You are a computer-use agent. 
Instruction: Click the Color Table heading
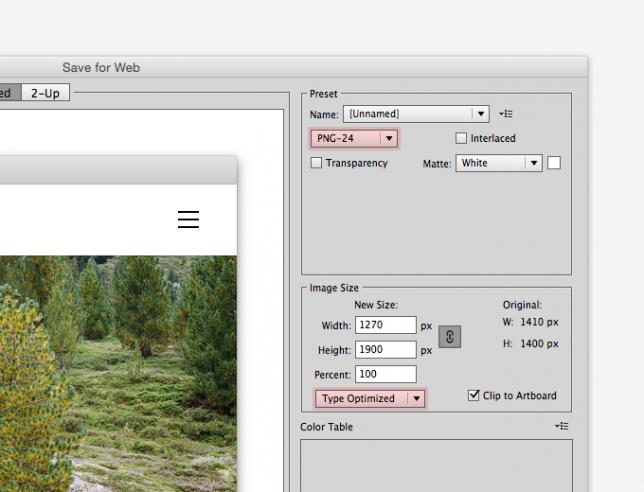tap(327, 427)
